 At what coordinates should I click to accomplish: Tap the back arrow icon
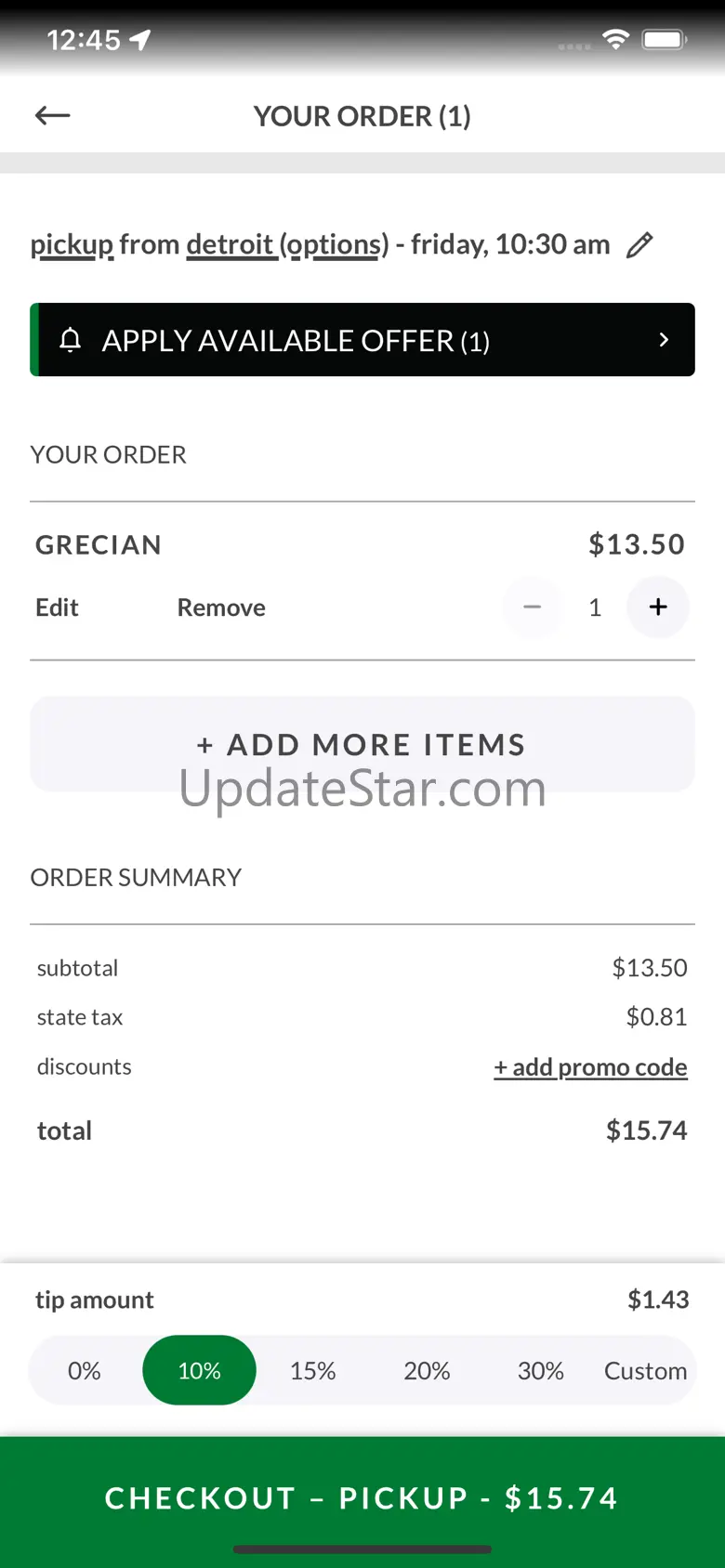[x=53, y=115]
